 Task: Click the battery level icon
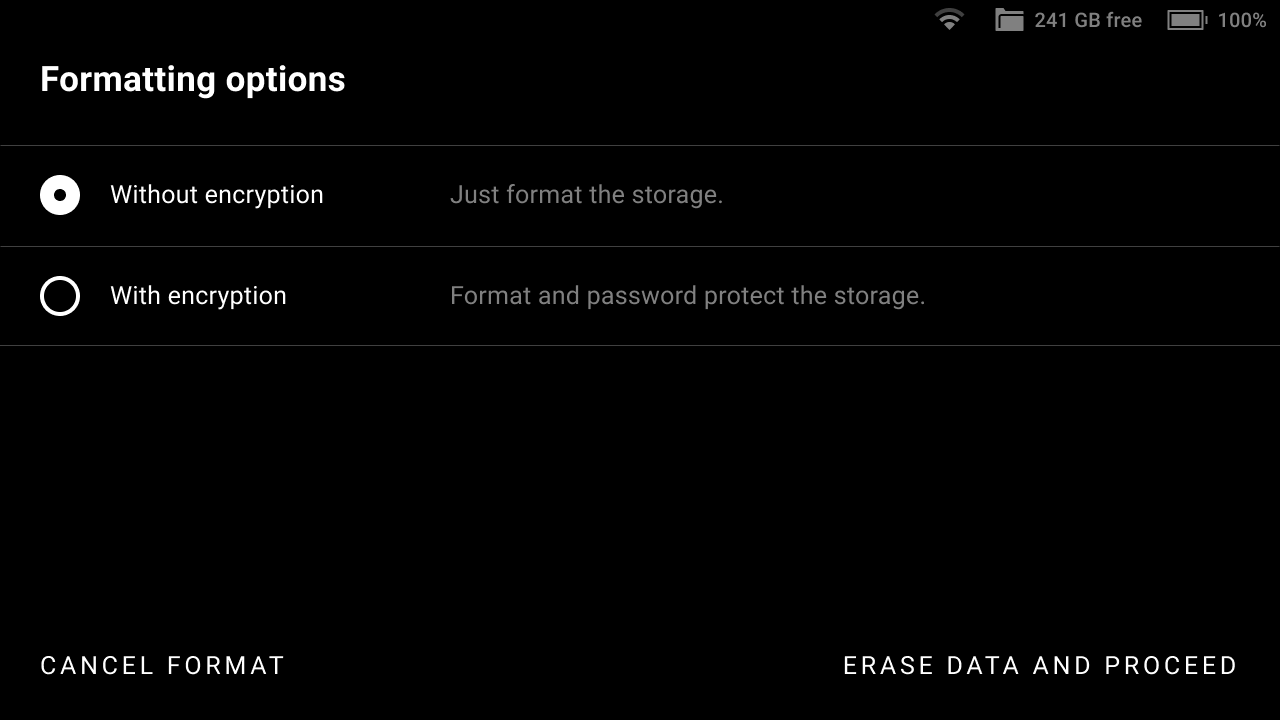tap(1186, 20)
